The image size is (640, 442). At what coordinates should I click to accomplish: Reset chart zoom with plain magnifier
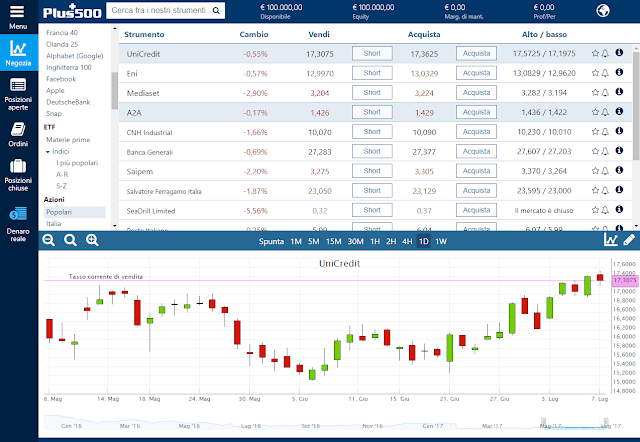[x=70, y=240]
